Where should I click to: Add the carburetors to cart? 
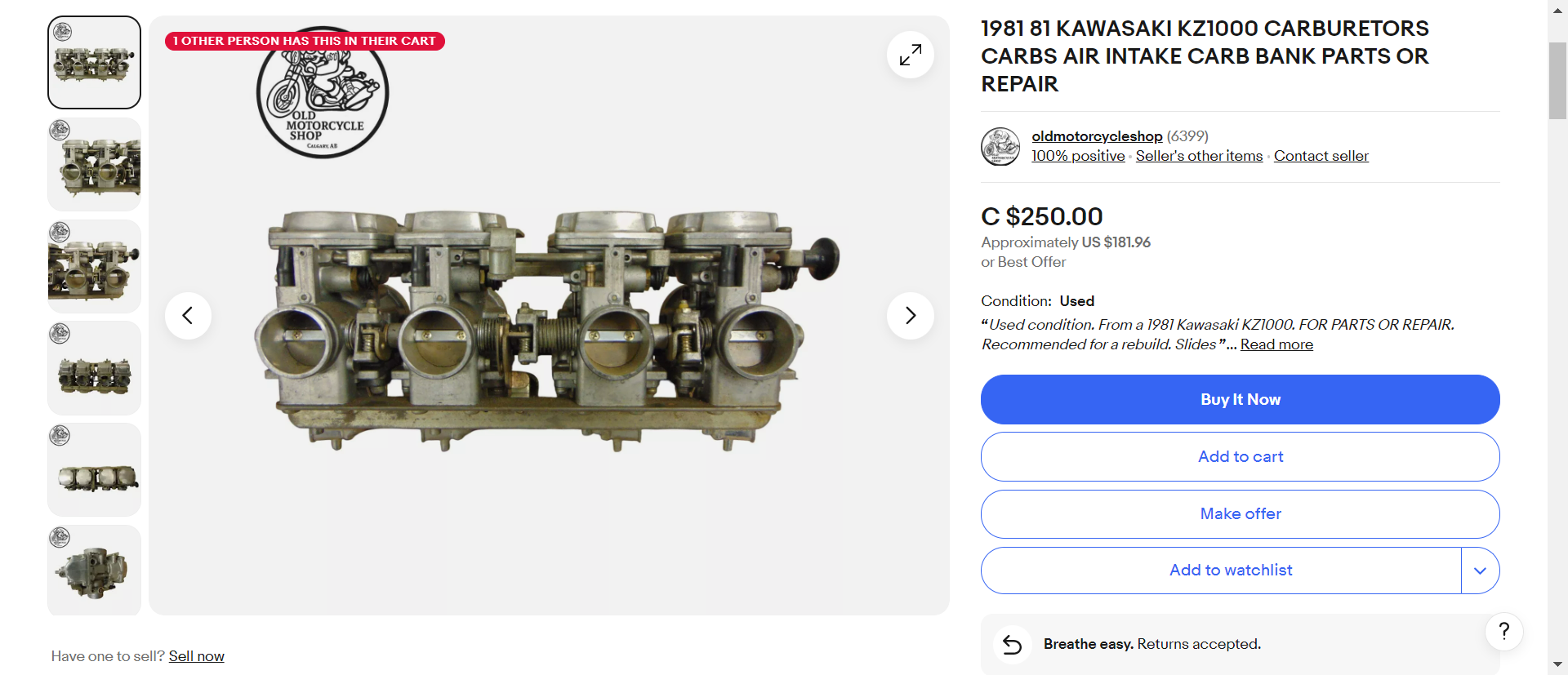click(x=1240, y=456)
